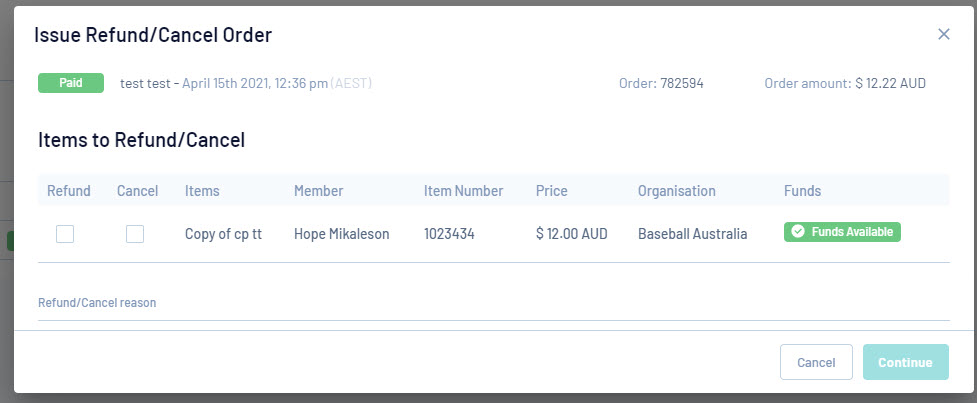Click the Order: 782594 text

point(661,83)
